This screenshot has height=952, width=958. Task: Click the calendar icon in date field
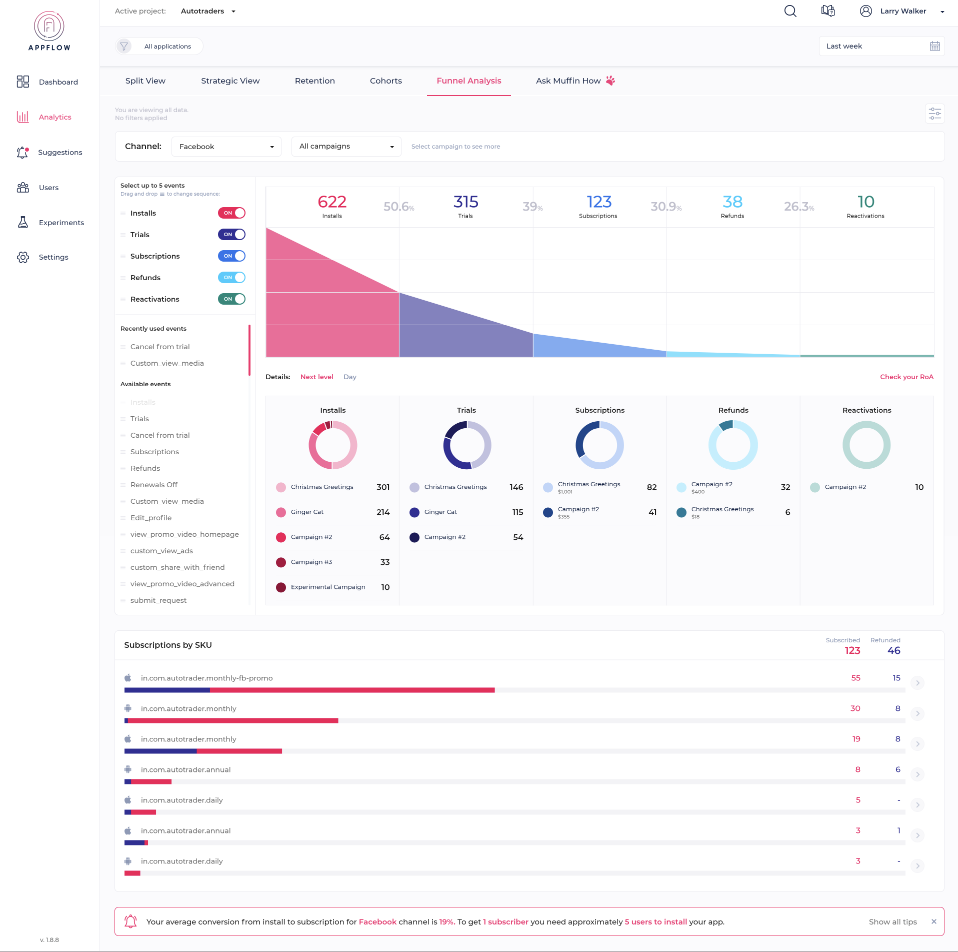[934, 46]
